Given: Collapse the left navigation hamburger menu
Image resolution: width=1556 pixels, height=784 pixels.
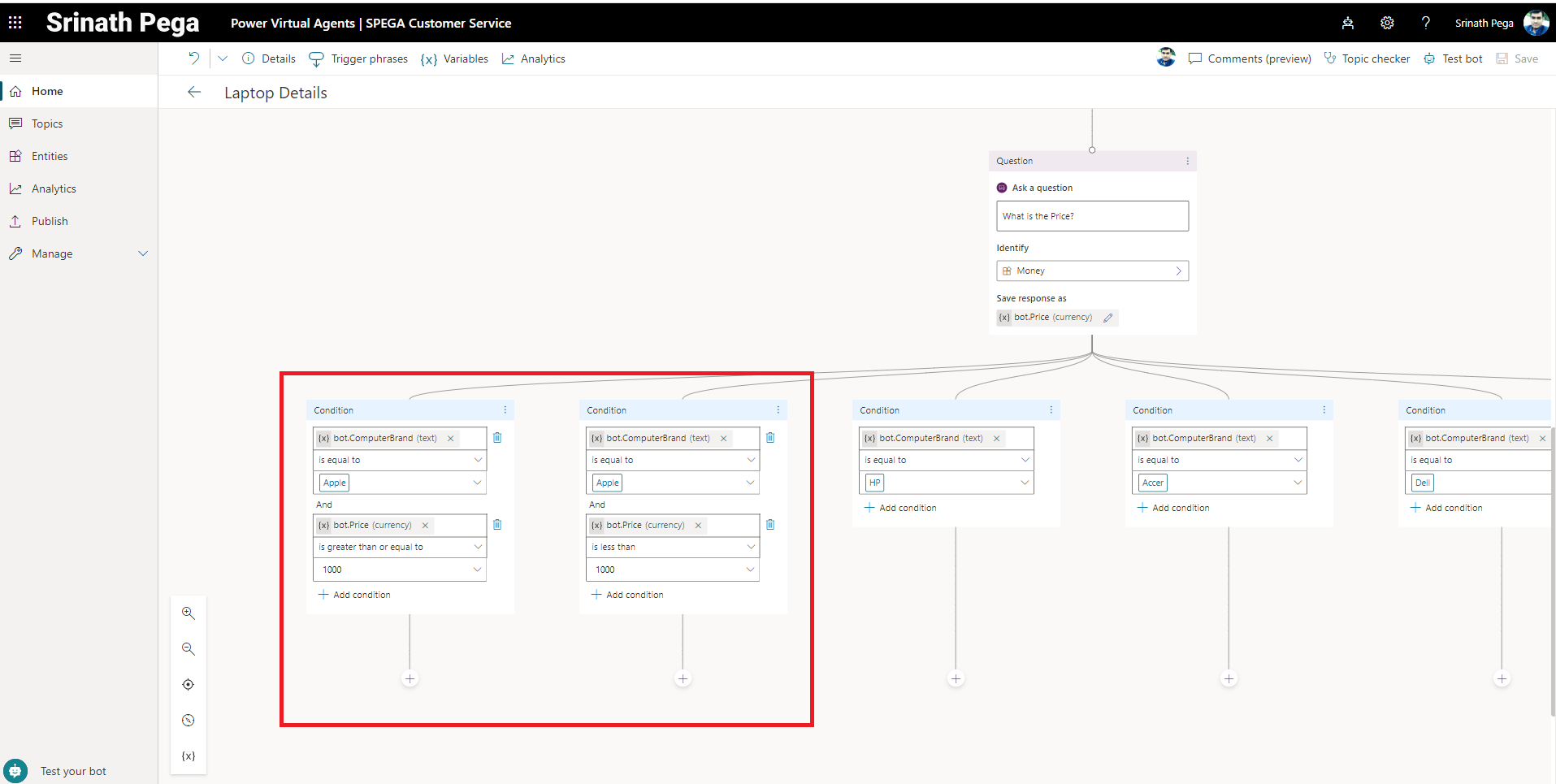Looking at the screenshot, I should [x=15, y=58].
